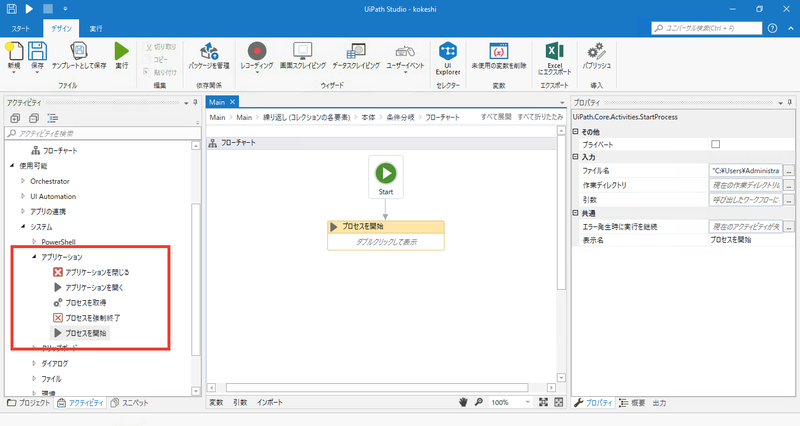
Task: Click the 作業ディレクトリ input field
Action: (746, 185)
